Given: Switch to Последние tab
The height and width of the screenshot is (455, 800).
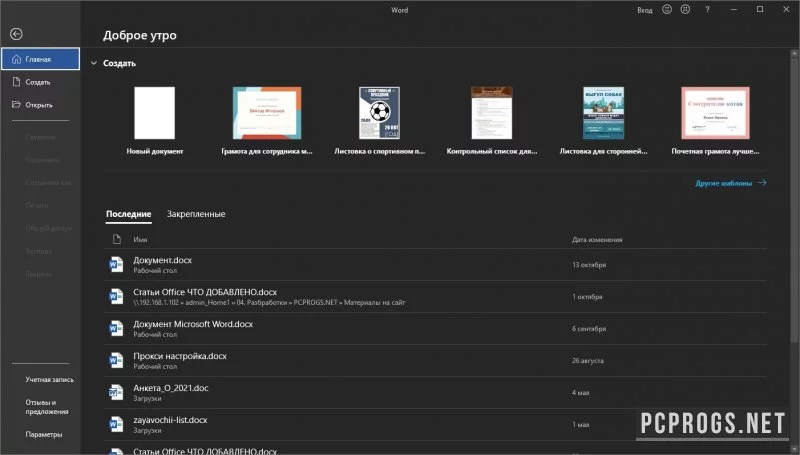Looking at the screenshot, I should 129,214.
